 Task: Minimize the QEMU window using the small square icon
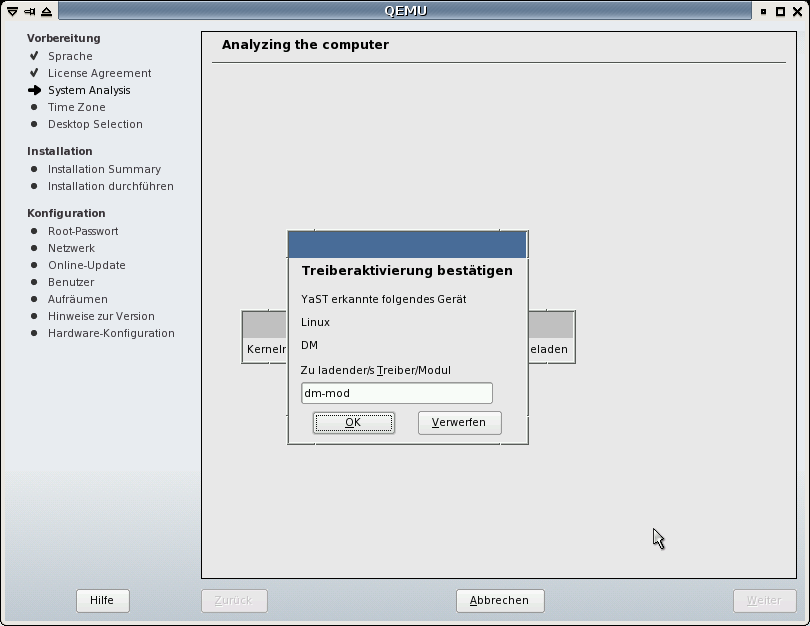click(x=765, y=11)
